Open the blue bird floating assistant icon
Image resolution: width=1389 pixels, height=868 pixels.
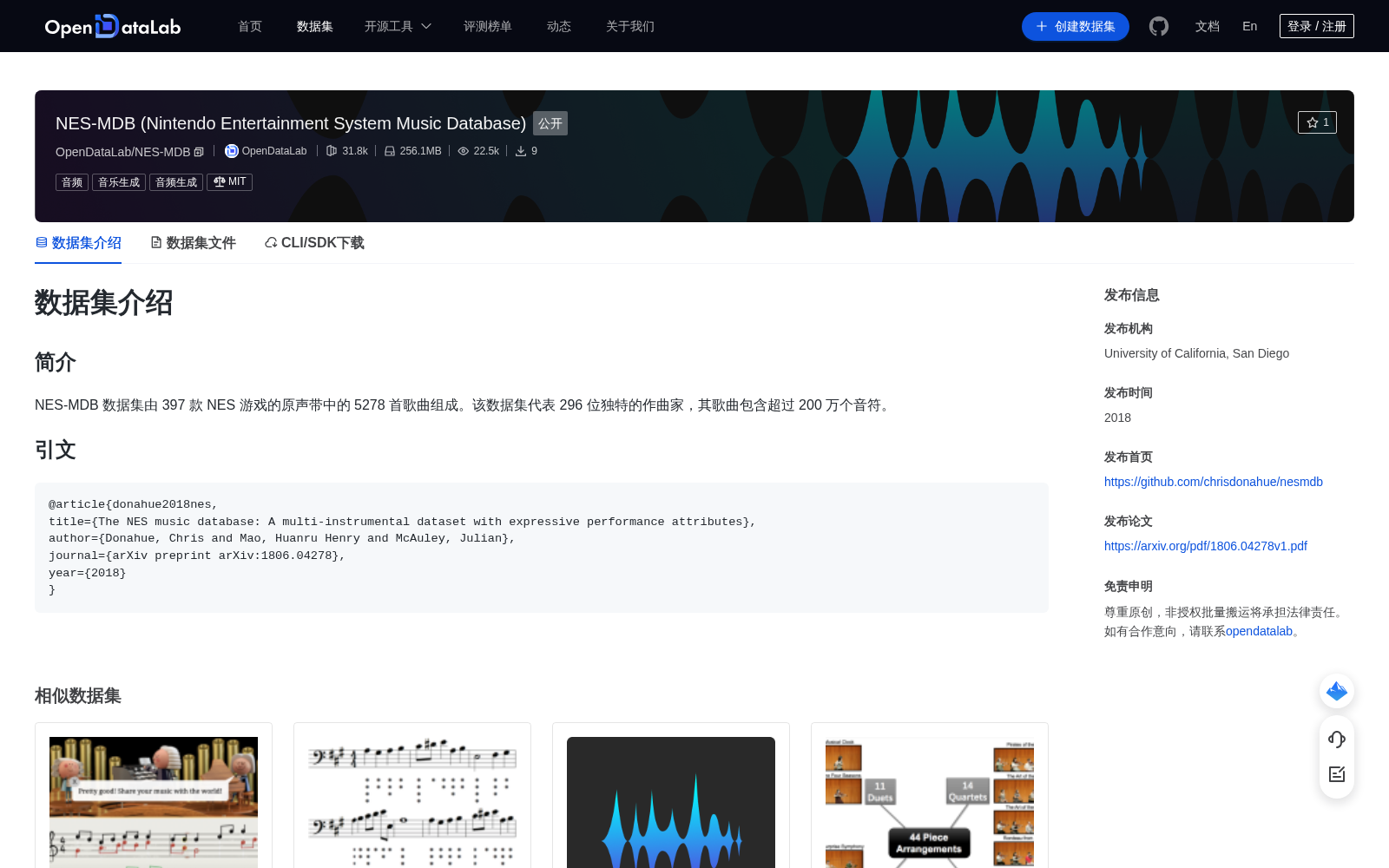(x=1337, y=691)
